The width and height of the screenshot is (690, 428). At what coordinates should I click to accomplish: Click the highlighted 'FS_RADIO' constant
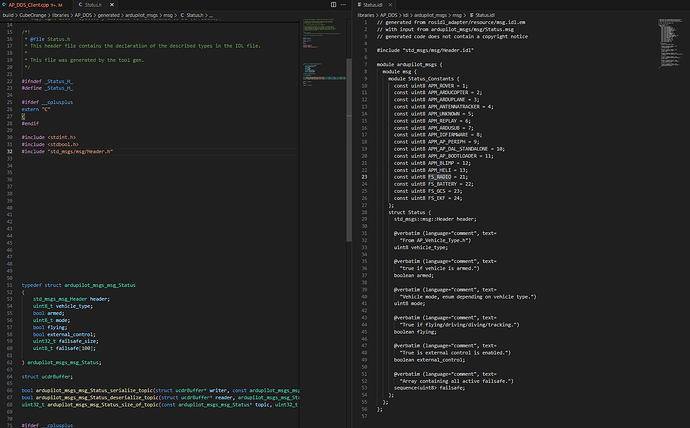440,177
